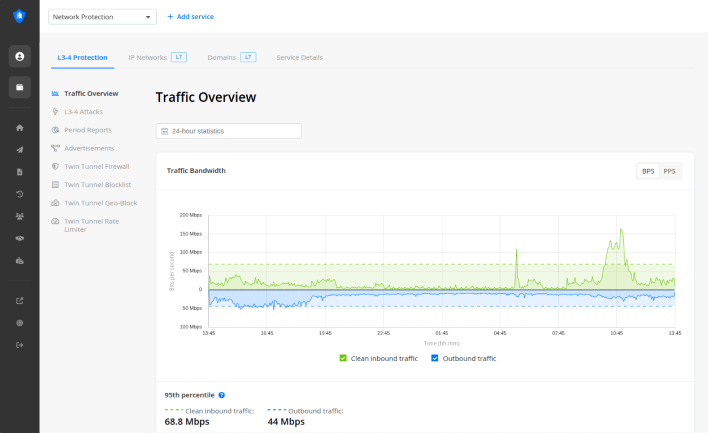
Task: Open the history icon in left sidebar
Action: [x=20, y=194]
